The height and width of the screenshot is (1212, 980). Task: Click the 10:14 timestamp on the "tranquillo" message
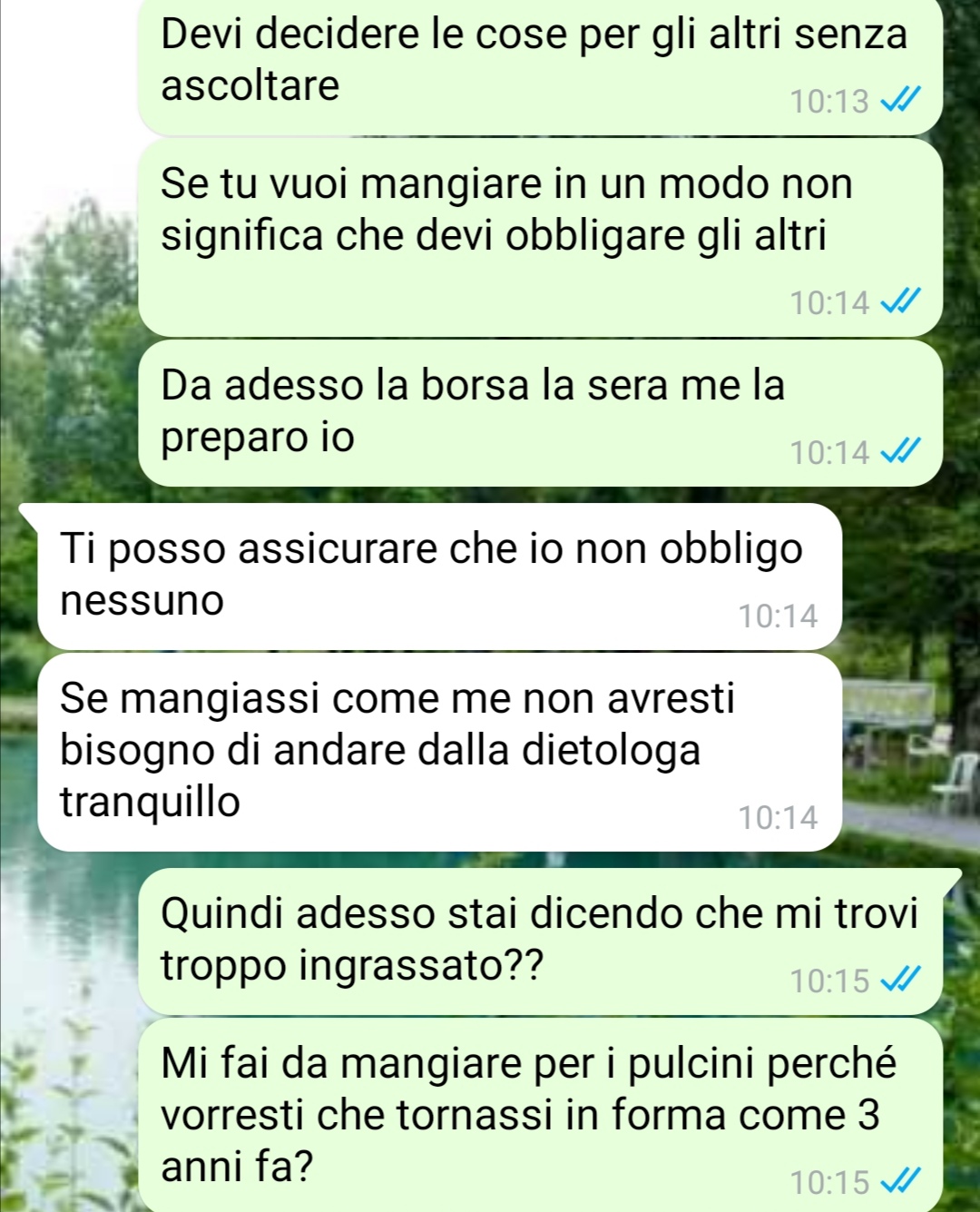point(778,818)
